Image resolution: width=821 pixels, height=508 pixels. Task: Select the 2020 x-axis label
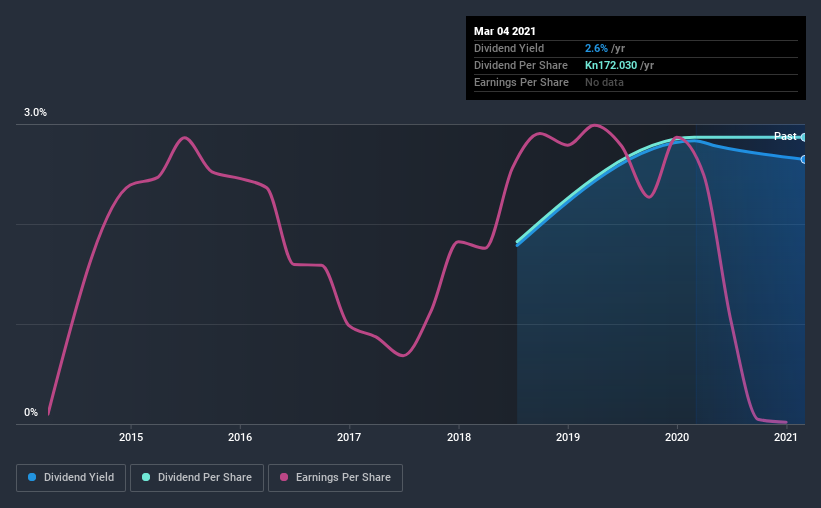(x=677, y=437)
